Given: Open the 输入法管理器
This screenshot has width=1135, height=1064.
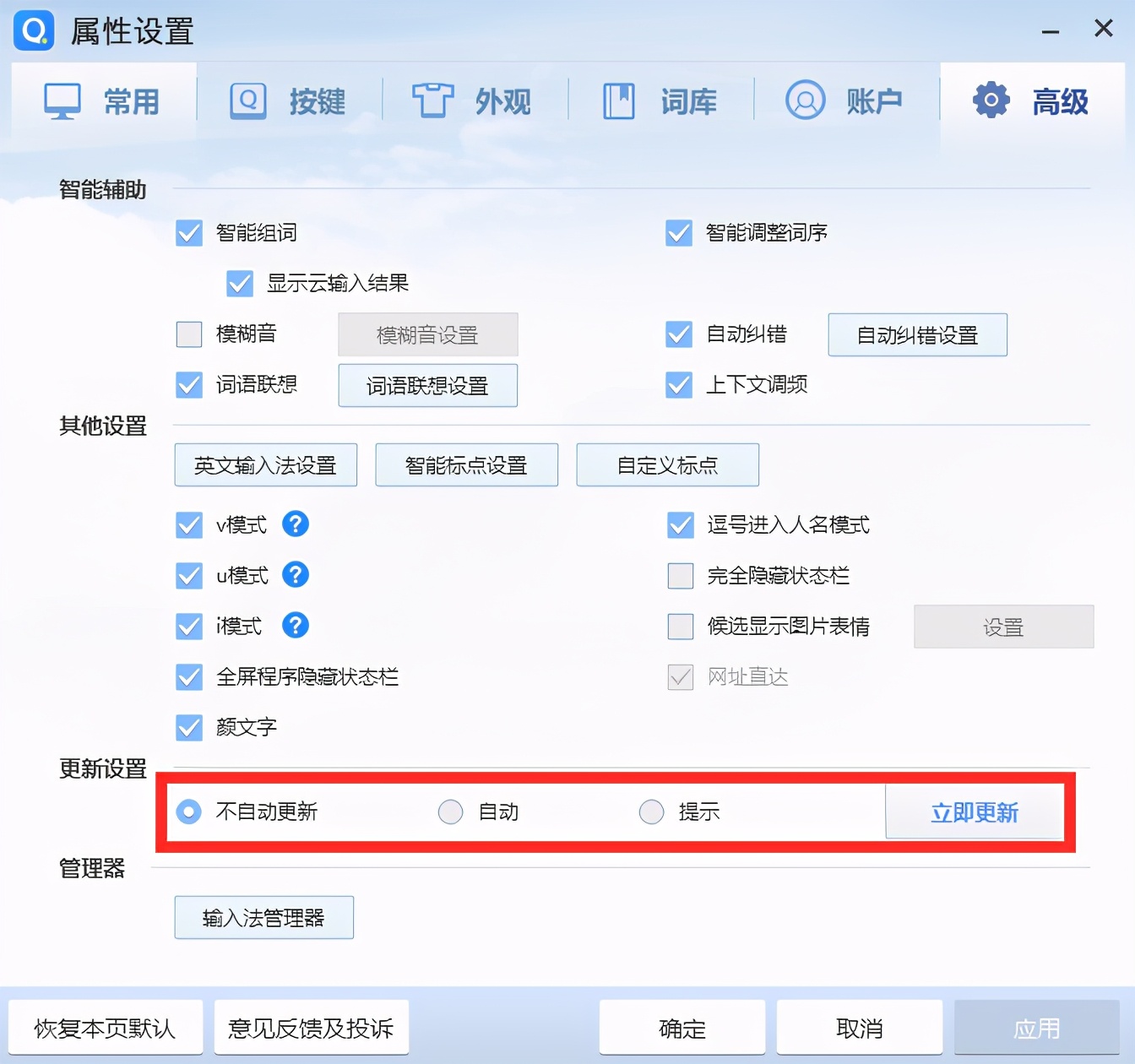Looking at the screenshot, I should (263, 917).
